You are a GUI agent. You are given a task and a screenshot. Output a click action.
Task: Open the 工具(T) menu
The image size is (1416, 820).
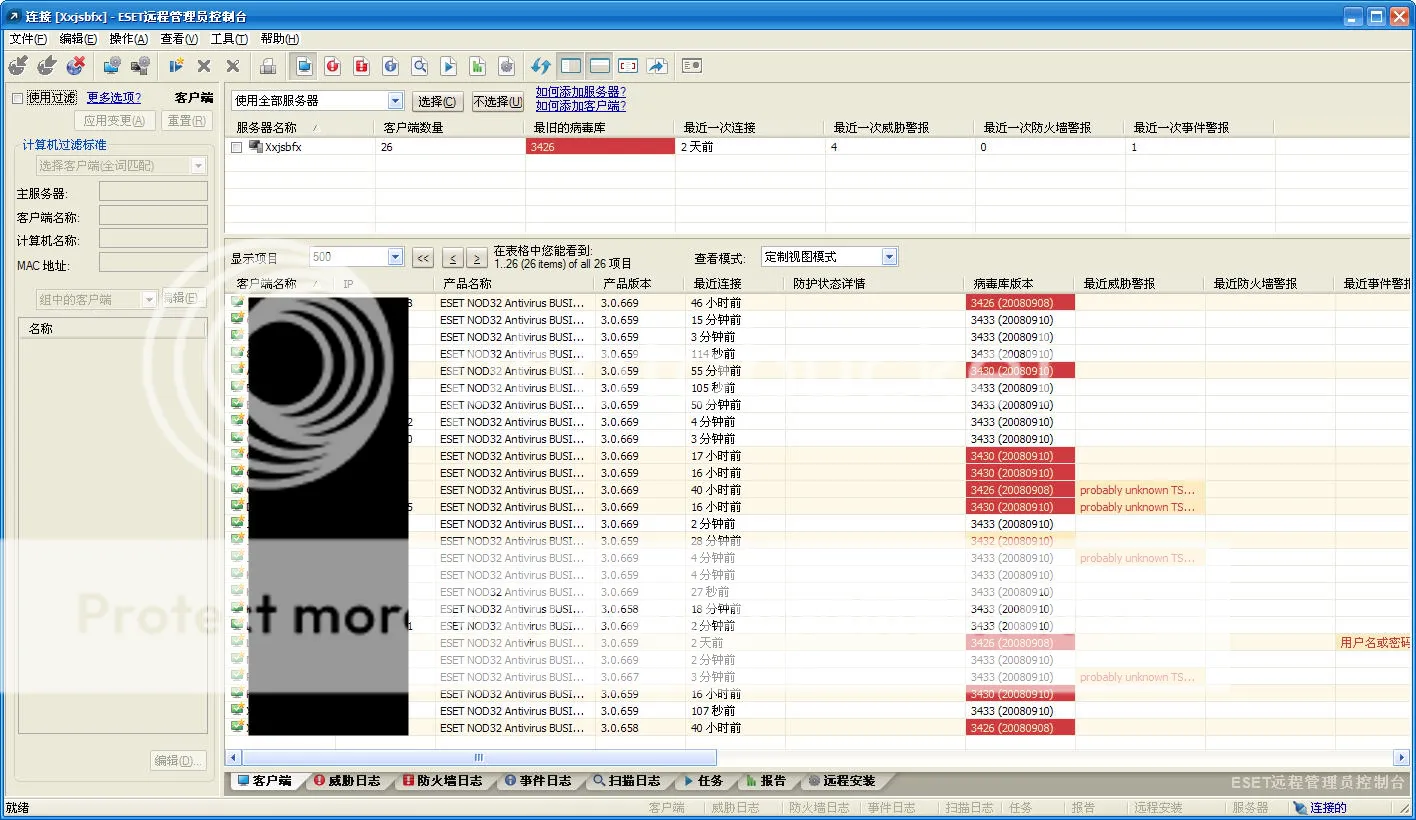tap(229, 39)
